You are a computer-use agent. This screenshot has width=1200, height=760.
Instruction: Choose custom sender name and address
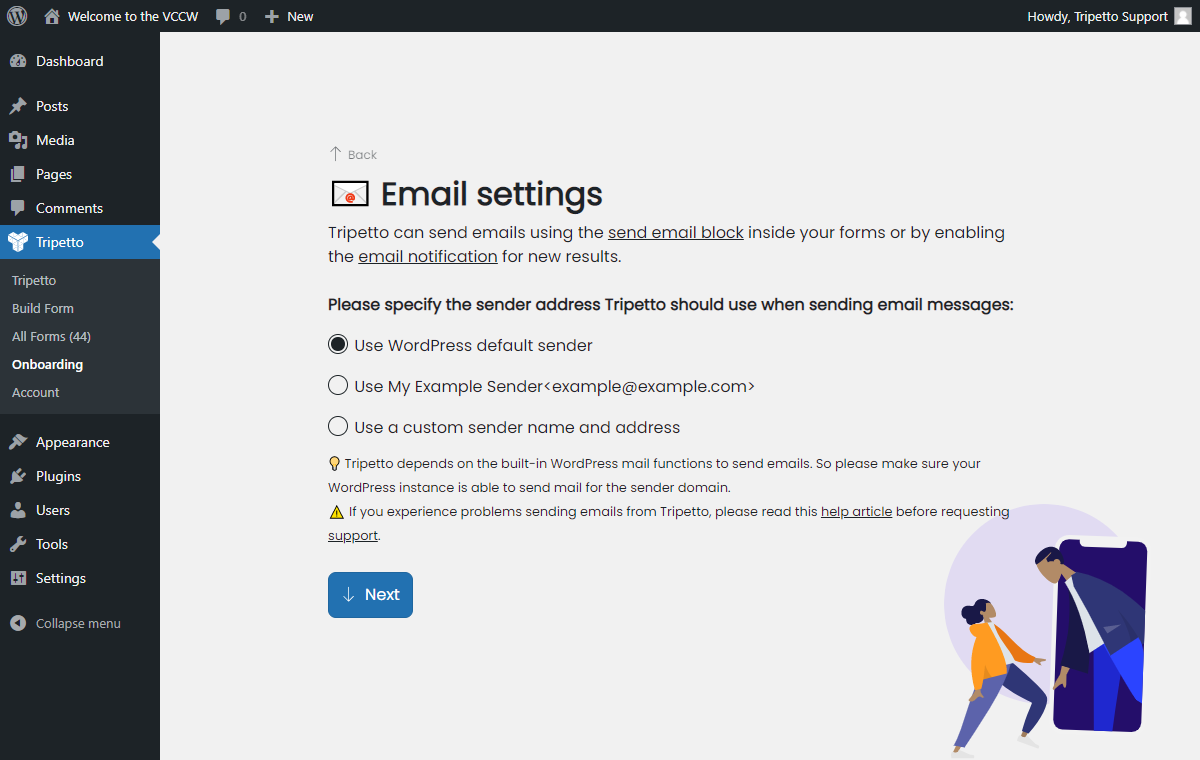[504, 427]
